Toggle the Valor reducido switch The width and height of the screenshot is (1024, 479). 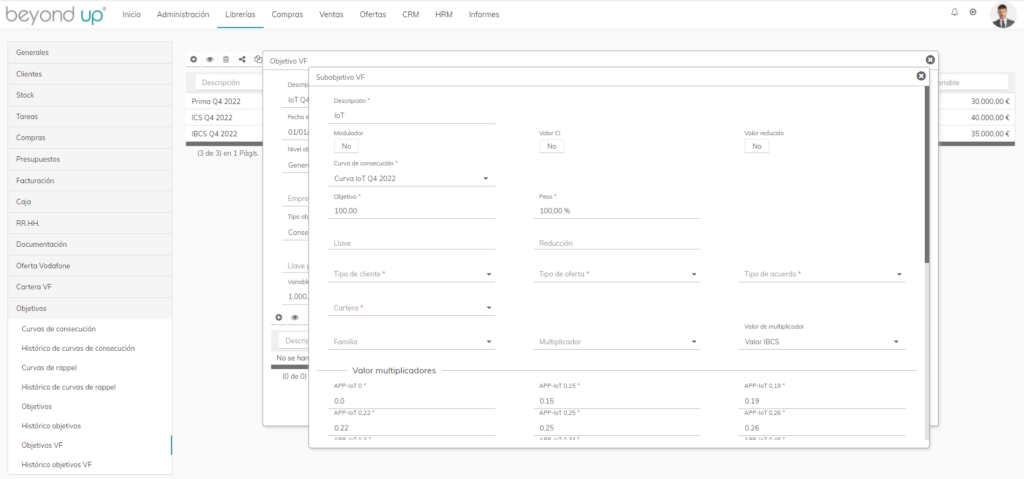(756, 146)
